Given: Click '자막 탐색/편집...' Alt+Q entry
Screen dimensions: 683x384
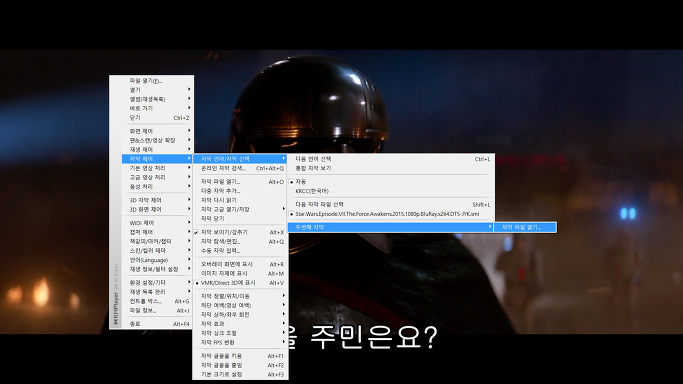Looking at the screenshot, I should point(240,241).
